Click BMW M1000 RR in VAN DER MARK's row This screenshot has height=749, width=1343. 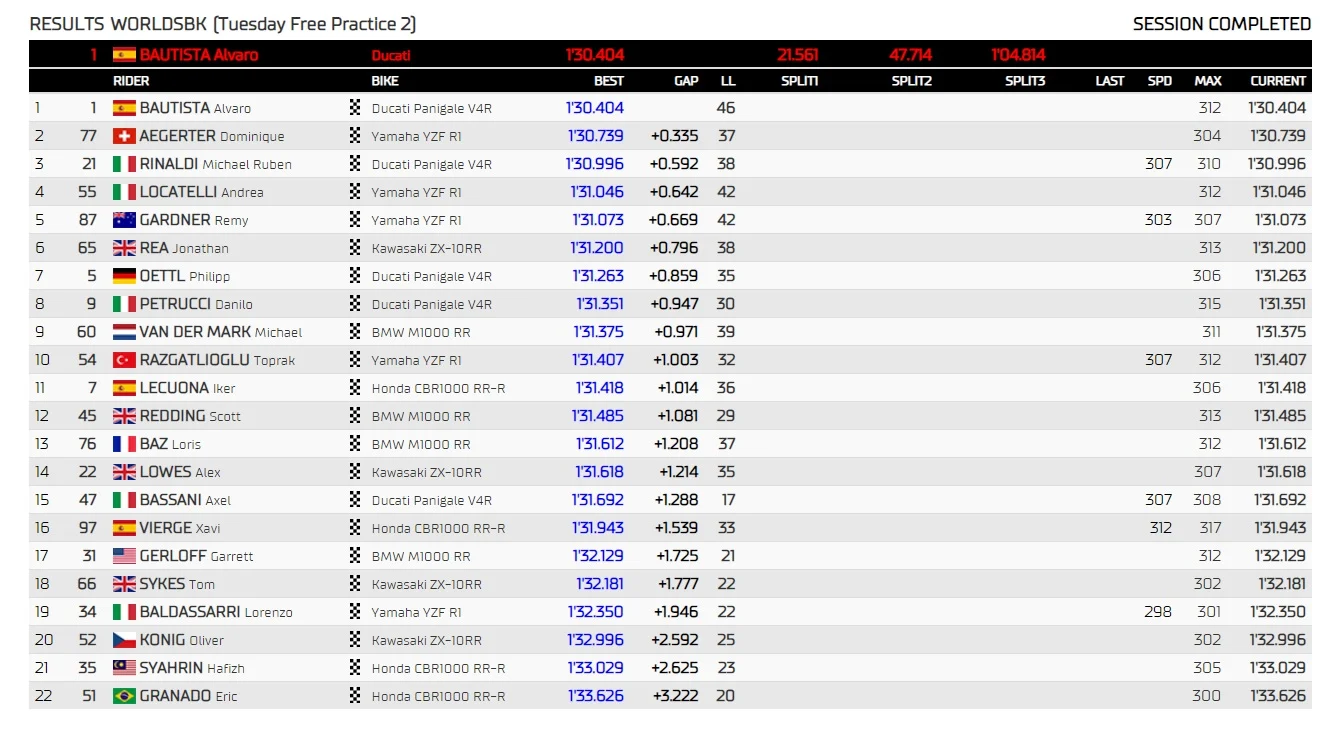click(x=421, y=332)
